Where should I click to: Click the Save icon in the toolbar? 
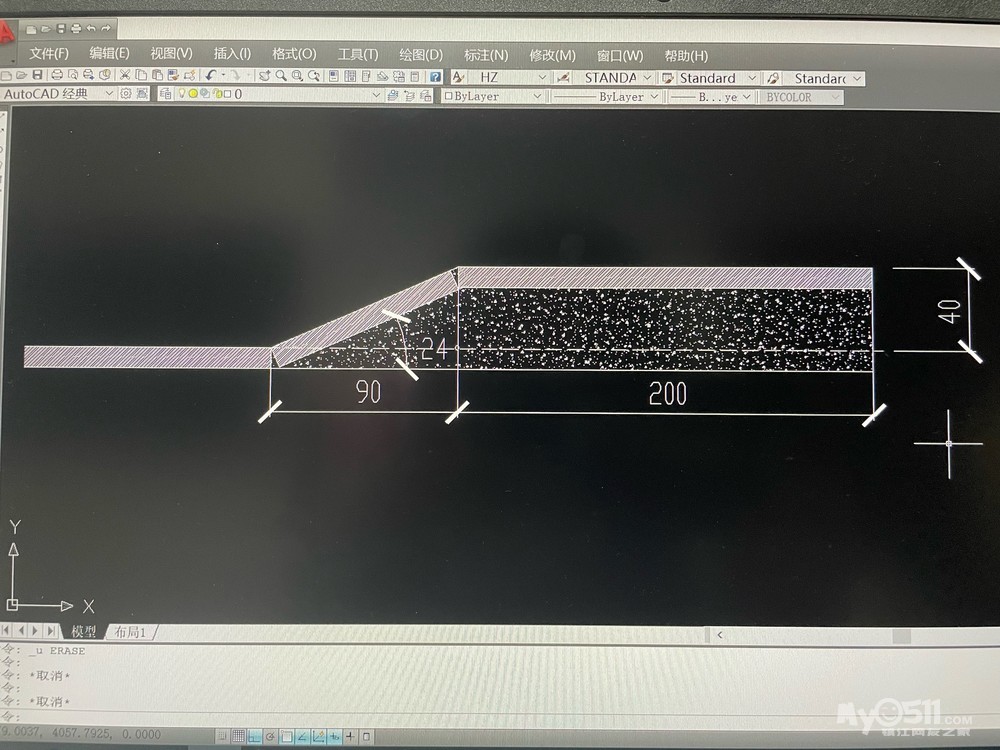pos(37,76)
